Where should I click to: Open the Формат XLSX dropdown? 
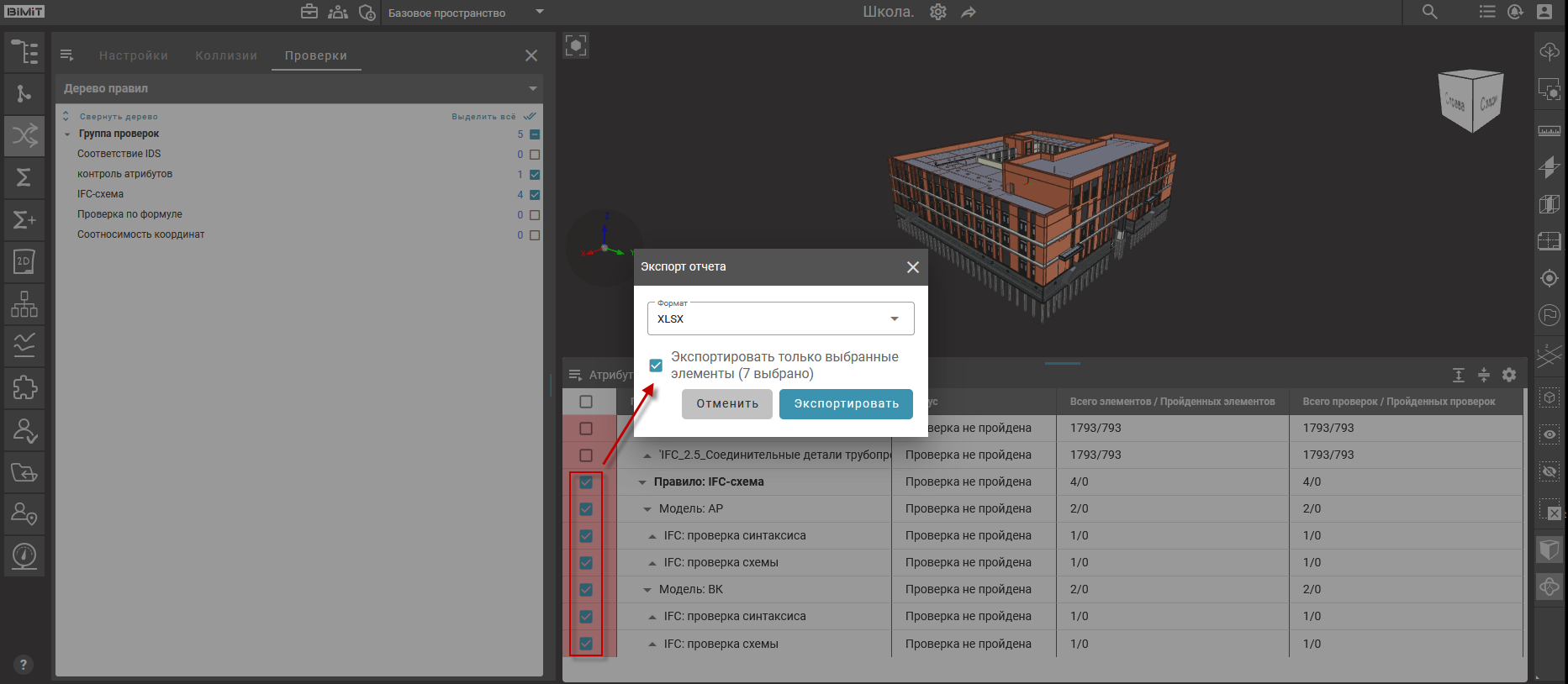coord(780,319)
